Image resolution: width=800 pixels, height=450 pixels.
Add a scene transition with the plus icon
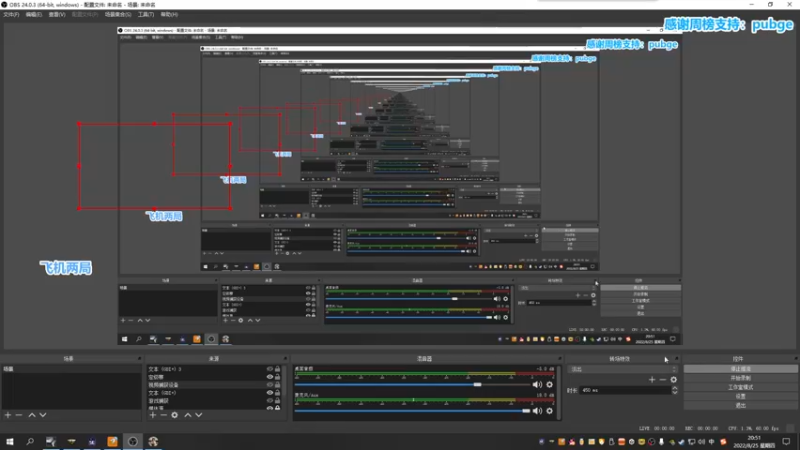point(652,380)
